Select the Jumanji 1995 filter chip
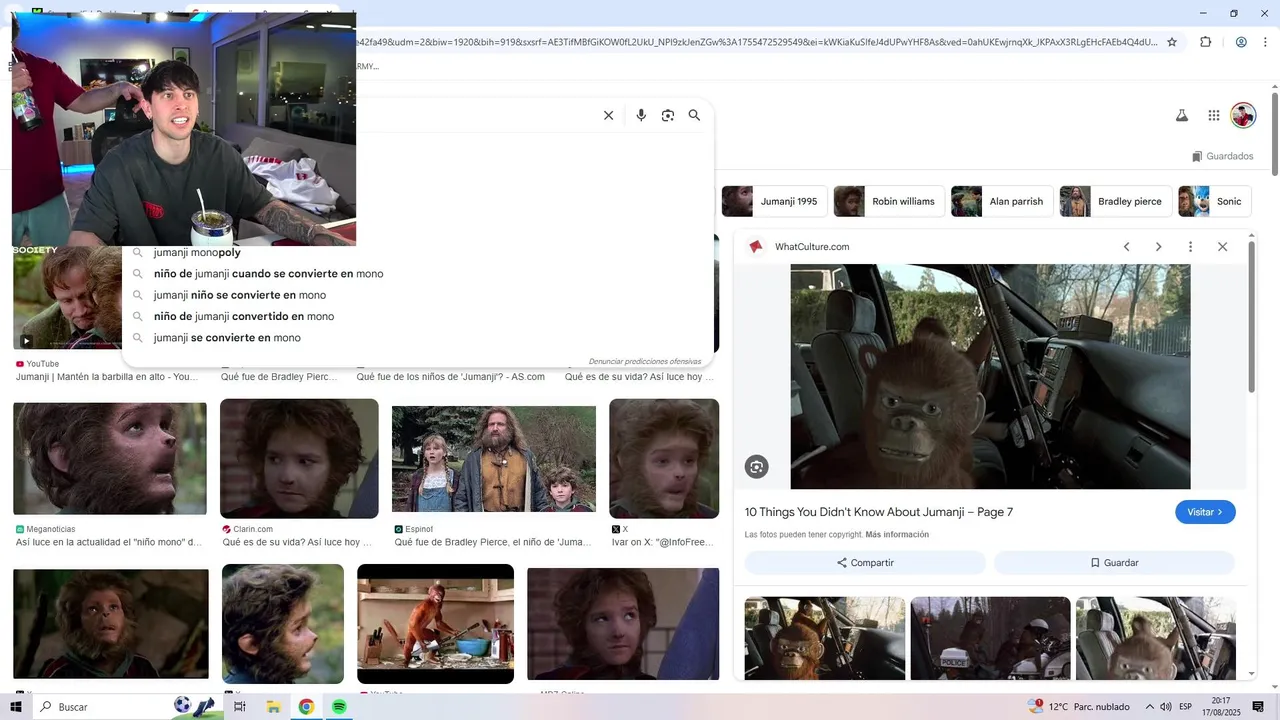 [x=775, y=201]
